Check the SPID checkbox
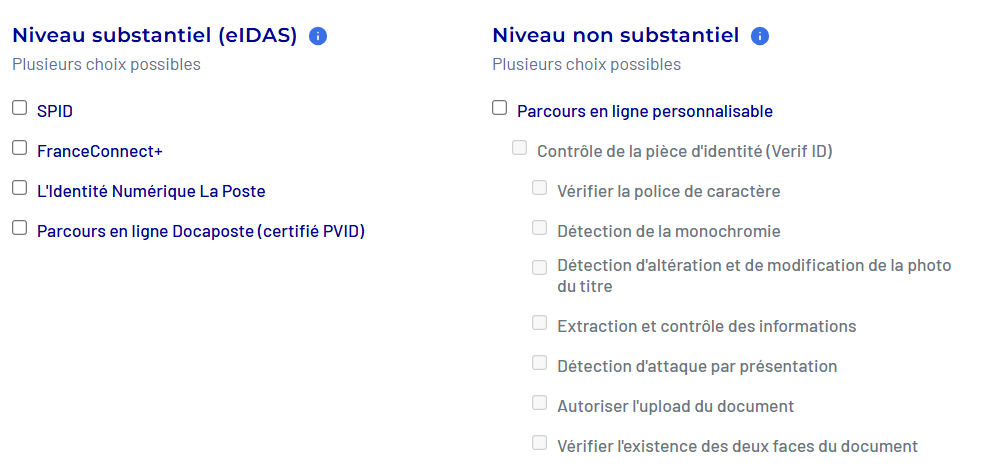The image size is (986, 467). point(20,108)
